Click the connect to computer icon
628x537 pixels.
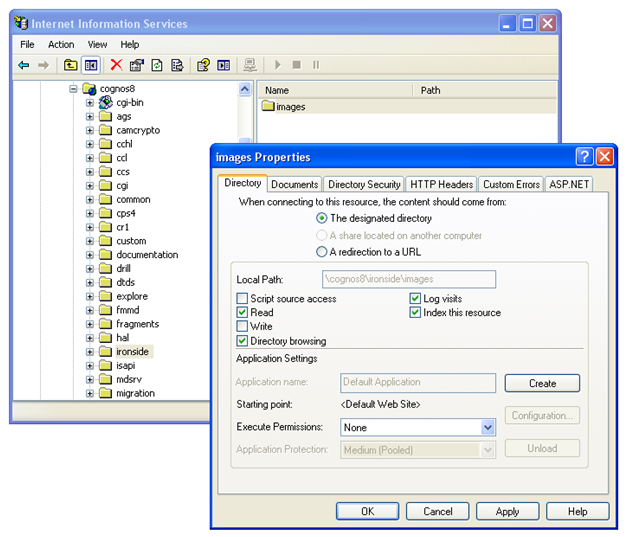(250, 65)
